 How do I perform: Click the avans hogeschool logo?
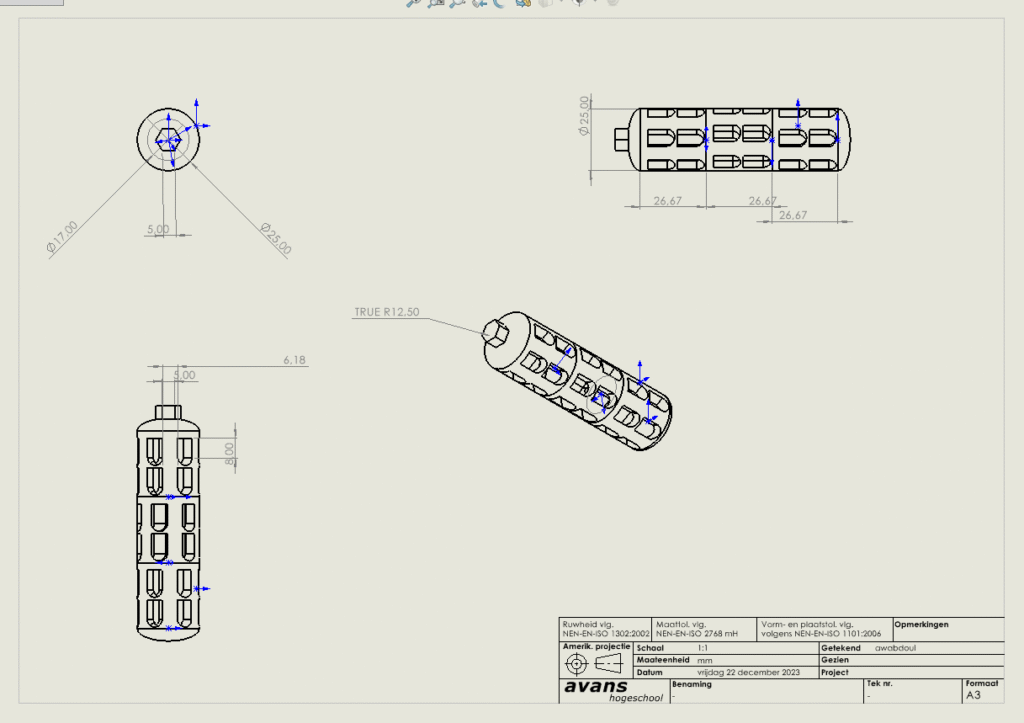tap(595, 691)
